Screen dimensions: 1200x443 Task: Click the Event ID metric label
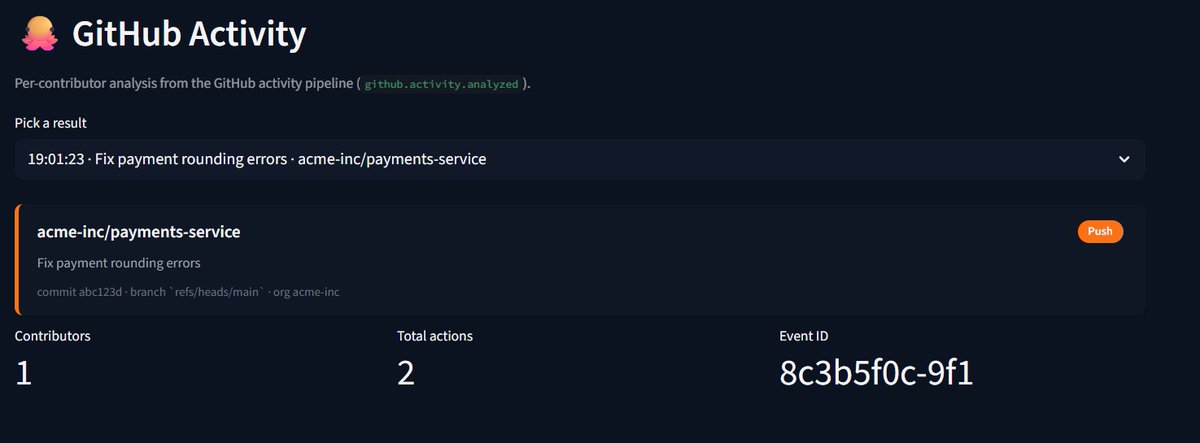click(803, 336)
